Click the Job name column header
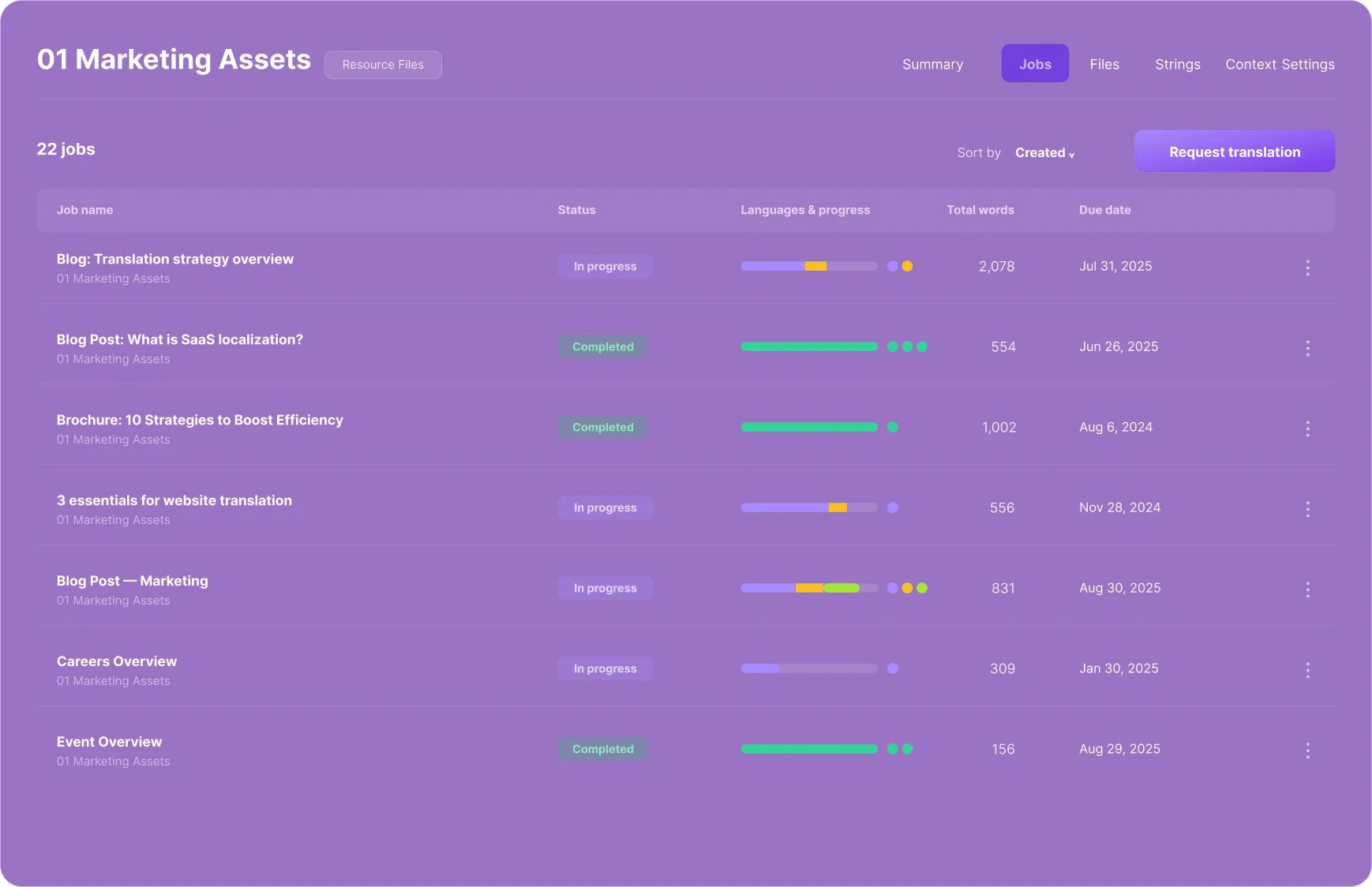 84,210
